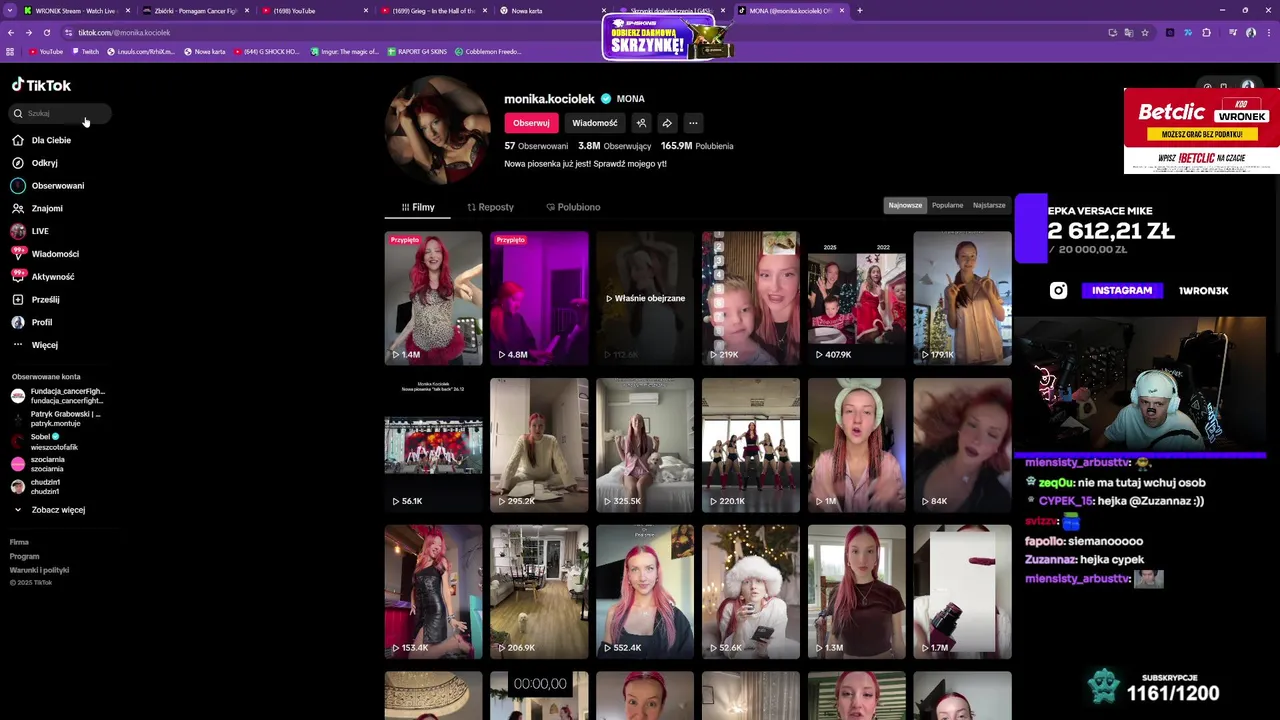The image size is (1280, 720).
Task: Click the browser reload icon
Action: click(46, 32)
